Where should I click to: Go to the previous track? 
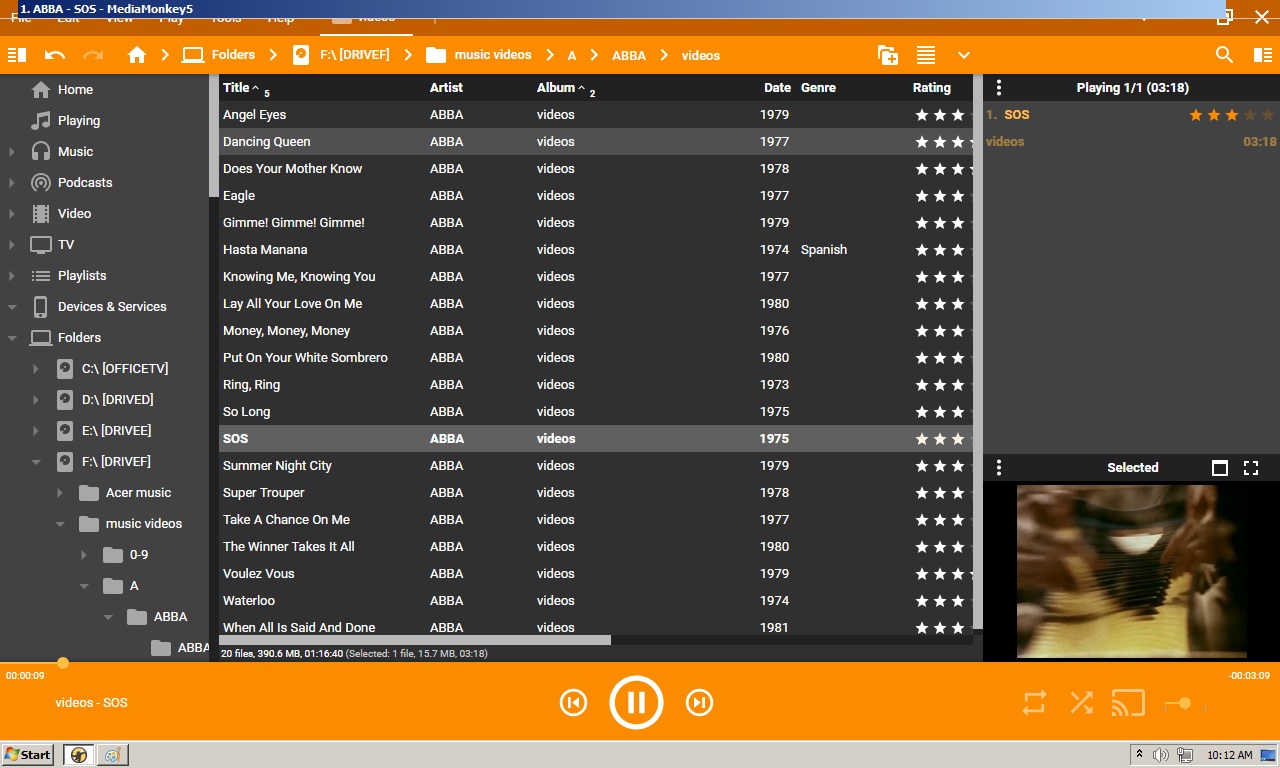(x=573, y=703)
